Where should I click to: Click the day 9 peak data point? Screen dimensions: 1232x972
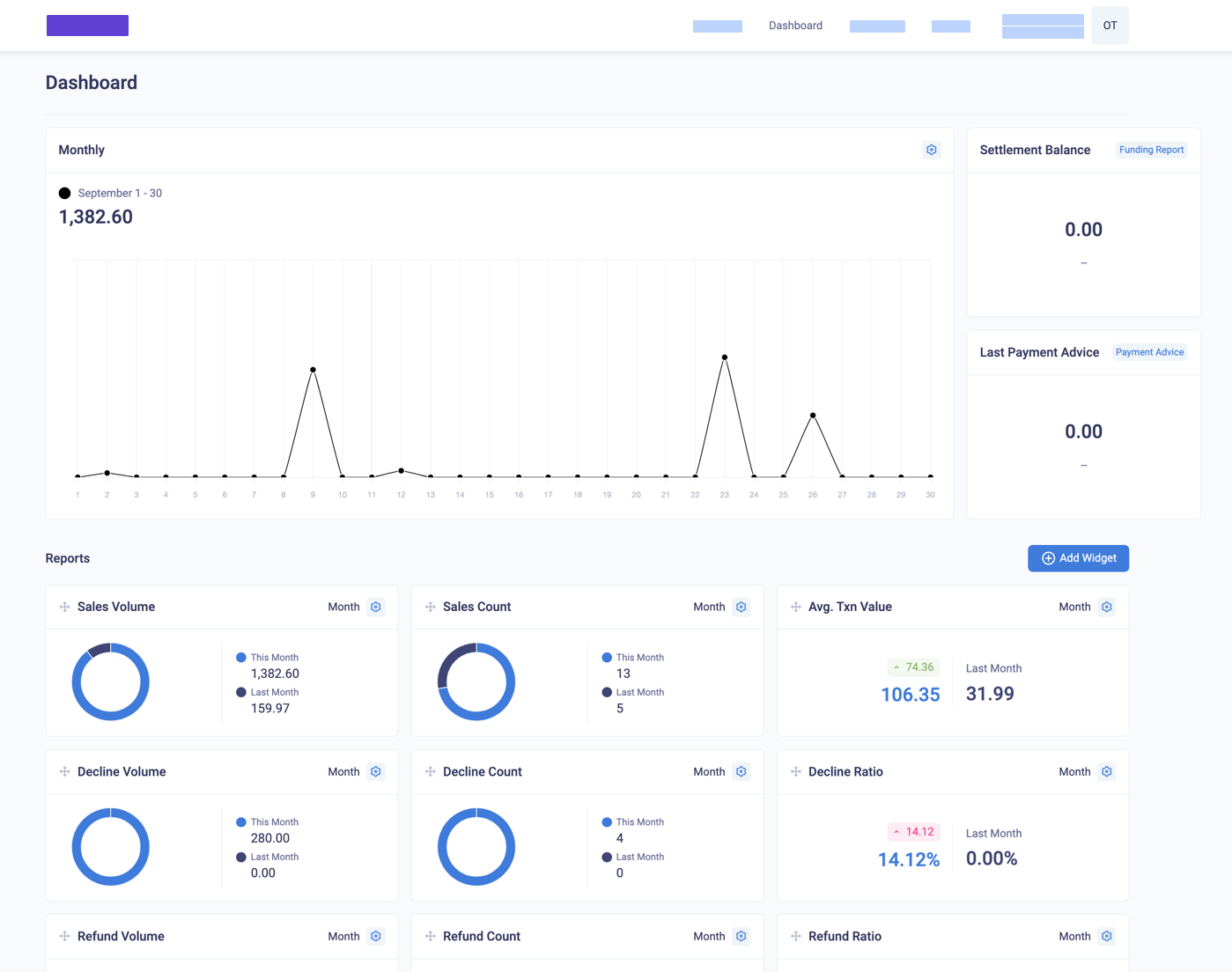313,370
